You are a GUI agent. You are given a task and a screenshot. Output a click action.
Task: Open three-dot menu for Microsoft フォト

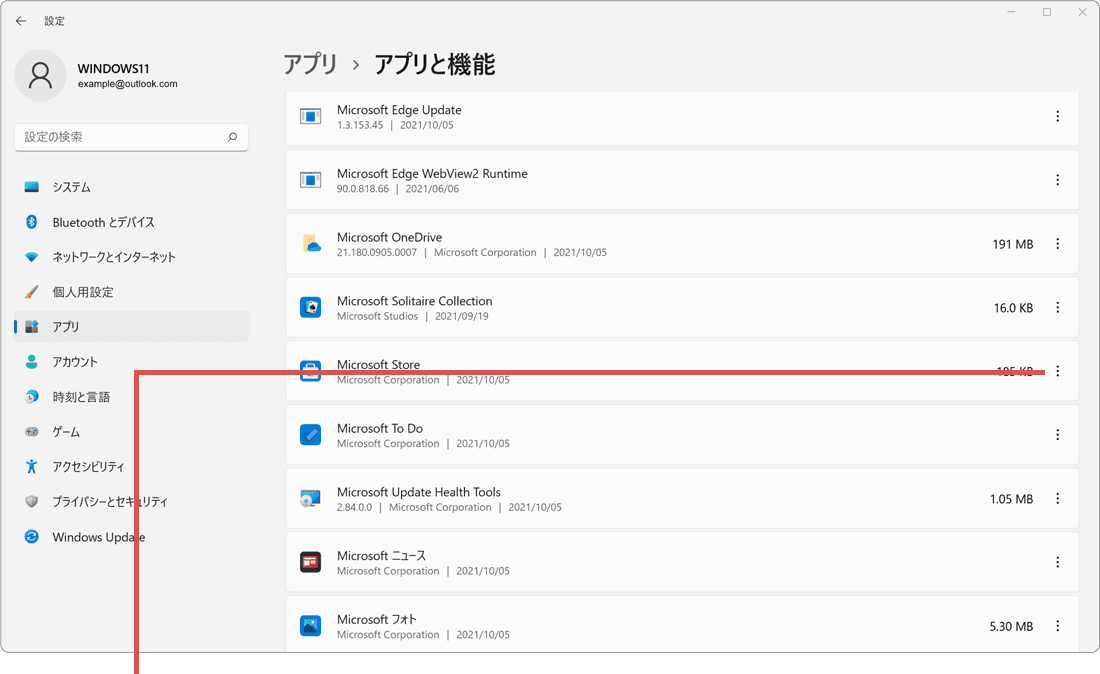(1057, 626)
